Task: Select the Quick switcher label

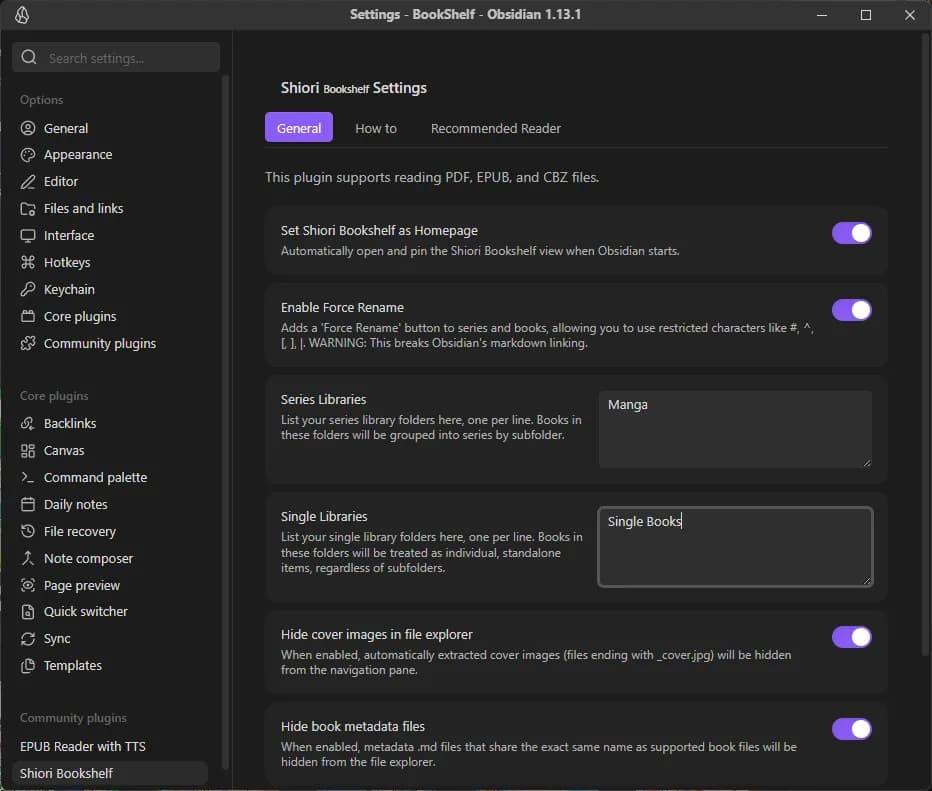Action: click(86, 612)
